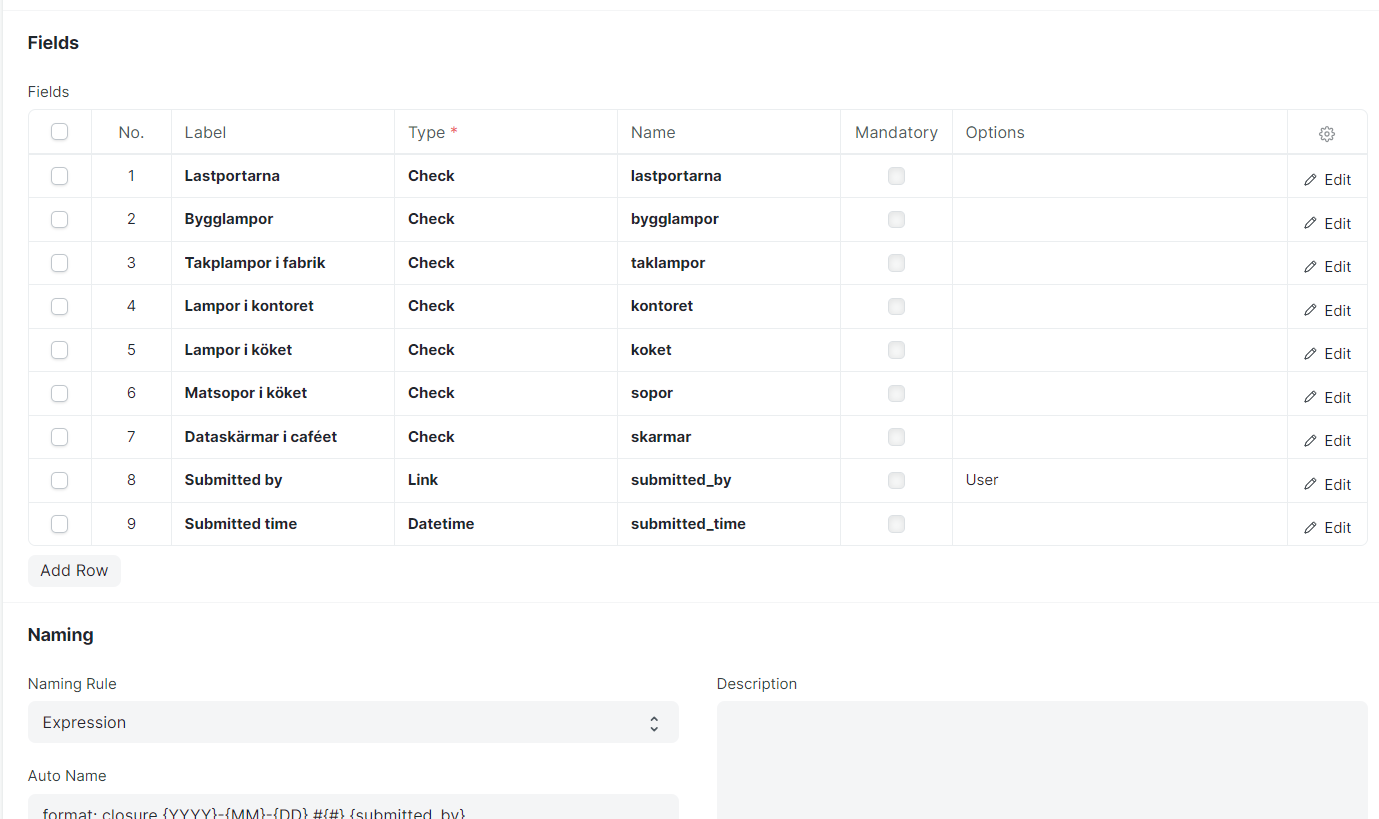Click the Auto Name input field
Screen dimensions: 1379x819
click(353, 808)
